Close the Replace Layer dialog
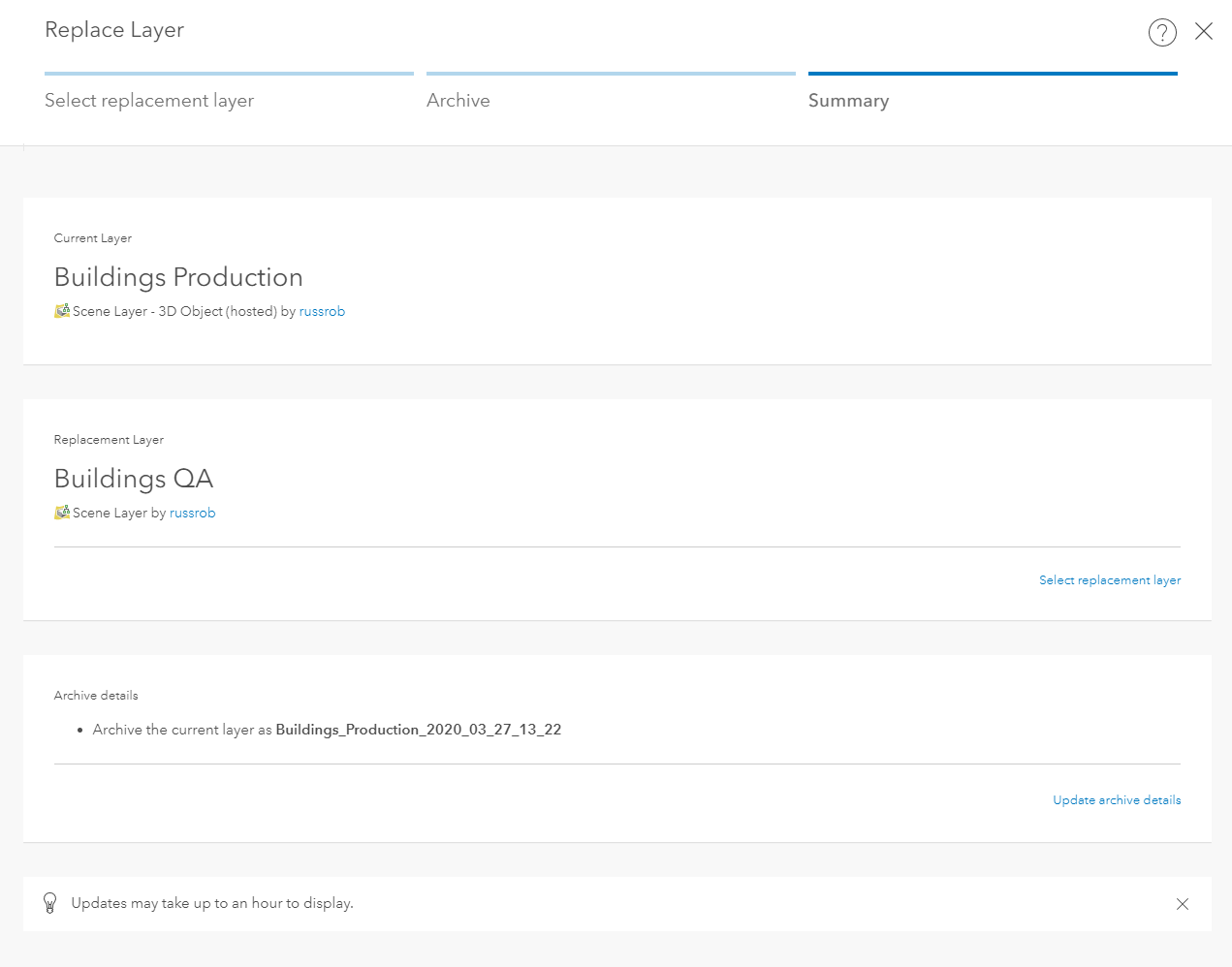Screen dimensions: 1232x967 pyautogui.click(x=1204, y=31)
